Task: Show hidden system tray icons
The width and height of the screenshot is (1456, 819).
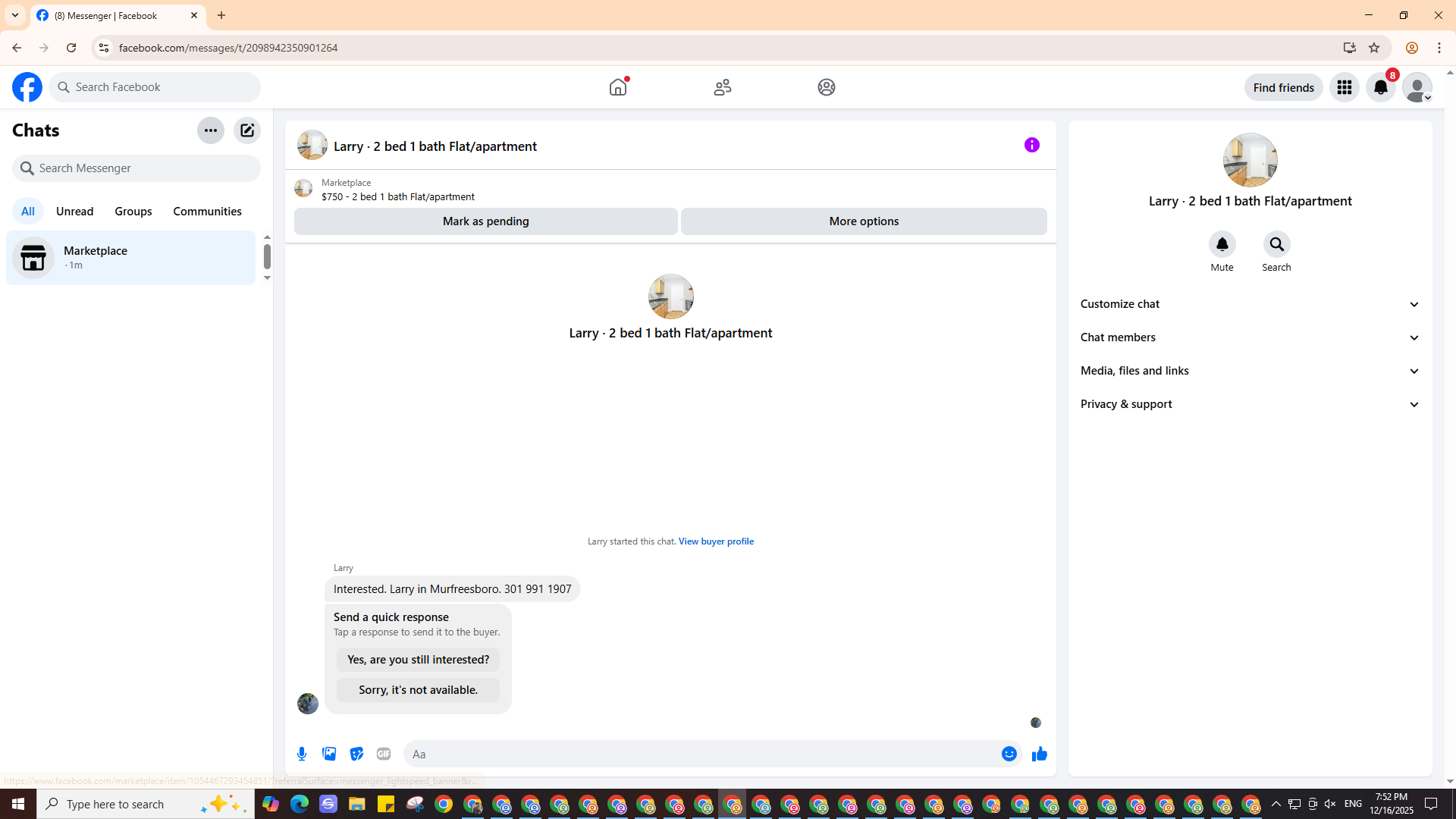Action: click(1276, 804)
